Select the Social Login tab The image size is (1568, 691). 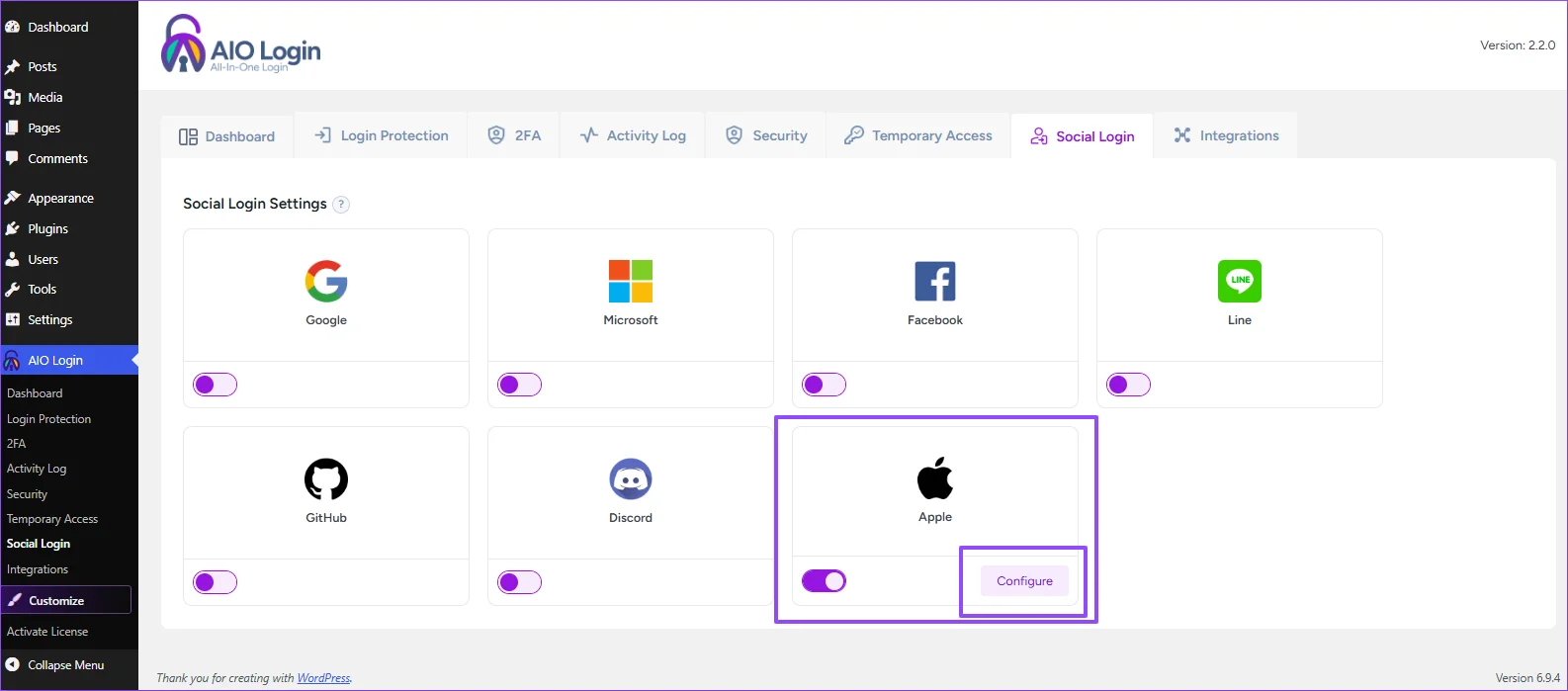click(1083, 136)
